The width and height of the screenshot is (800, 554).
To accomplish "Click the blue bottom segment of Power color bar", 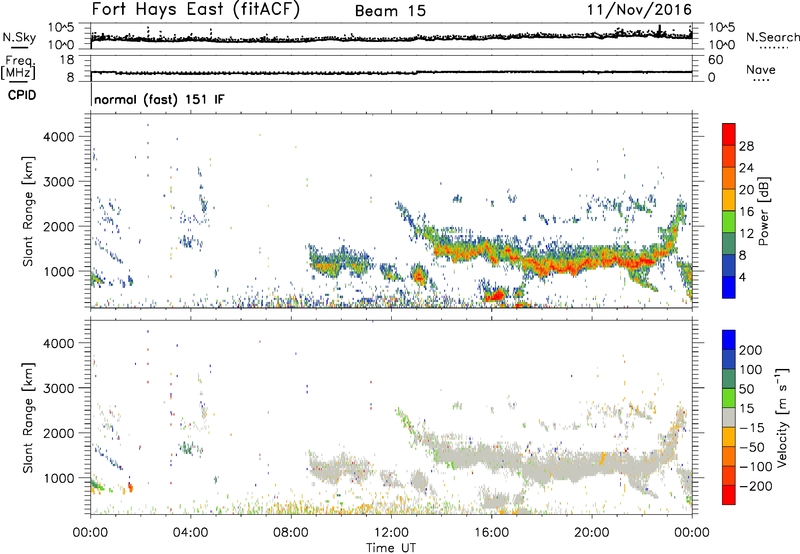I will pos(729,287).
